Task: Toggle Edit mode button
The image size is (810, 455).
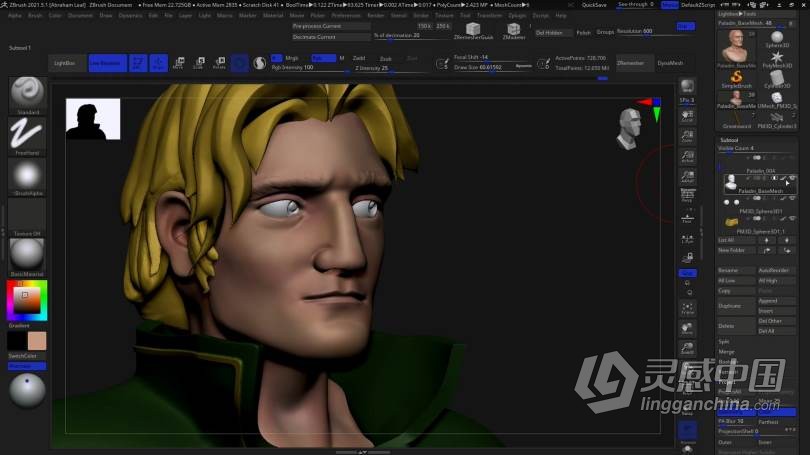Action: 138,63
